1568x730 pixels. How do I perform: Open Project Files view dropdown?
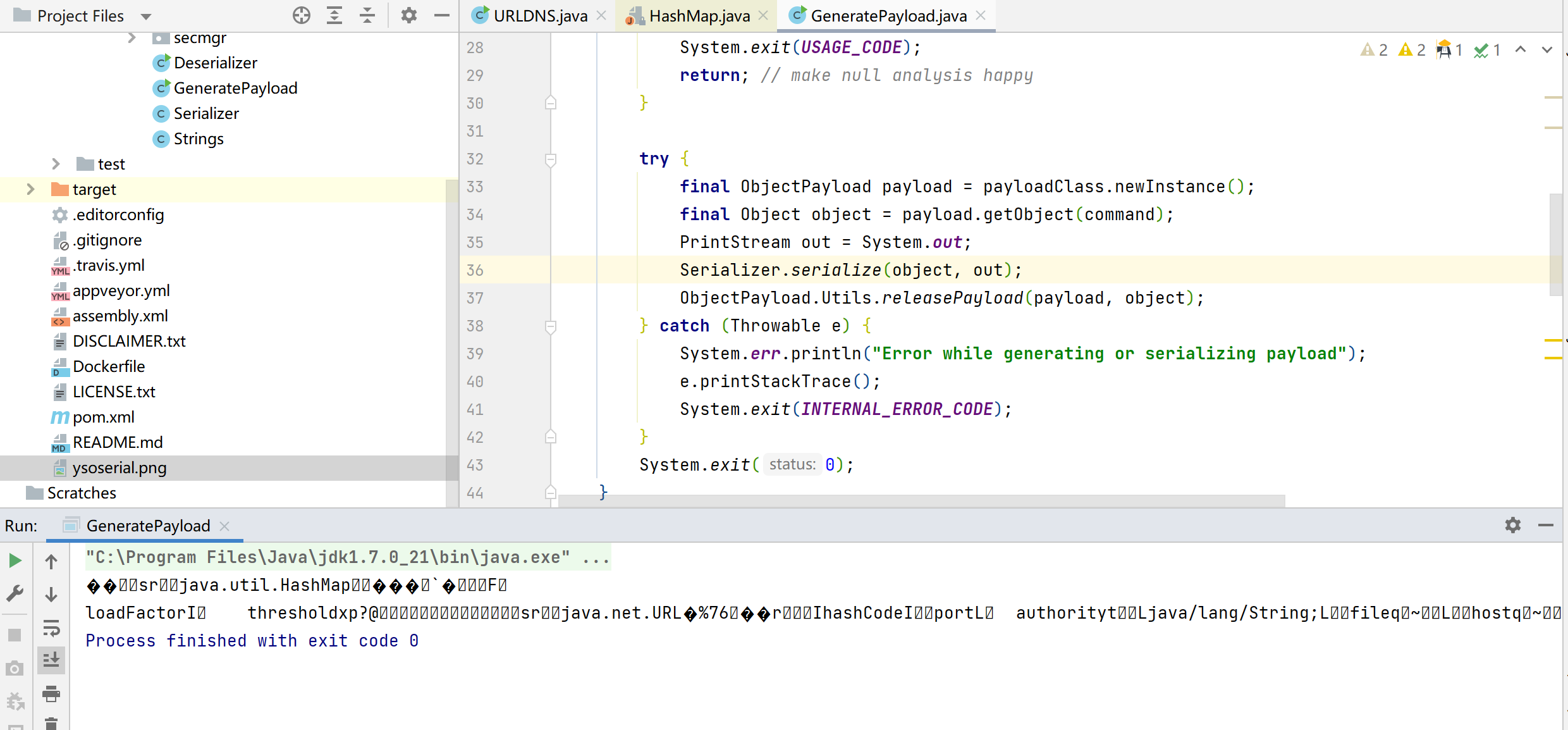146,16
